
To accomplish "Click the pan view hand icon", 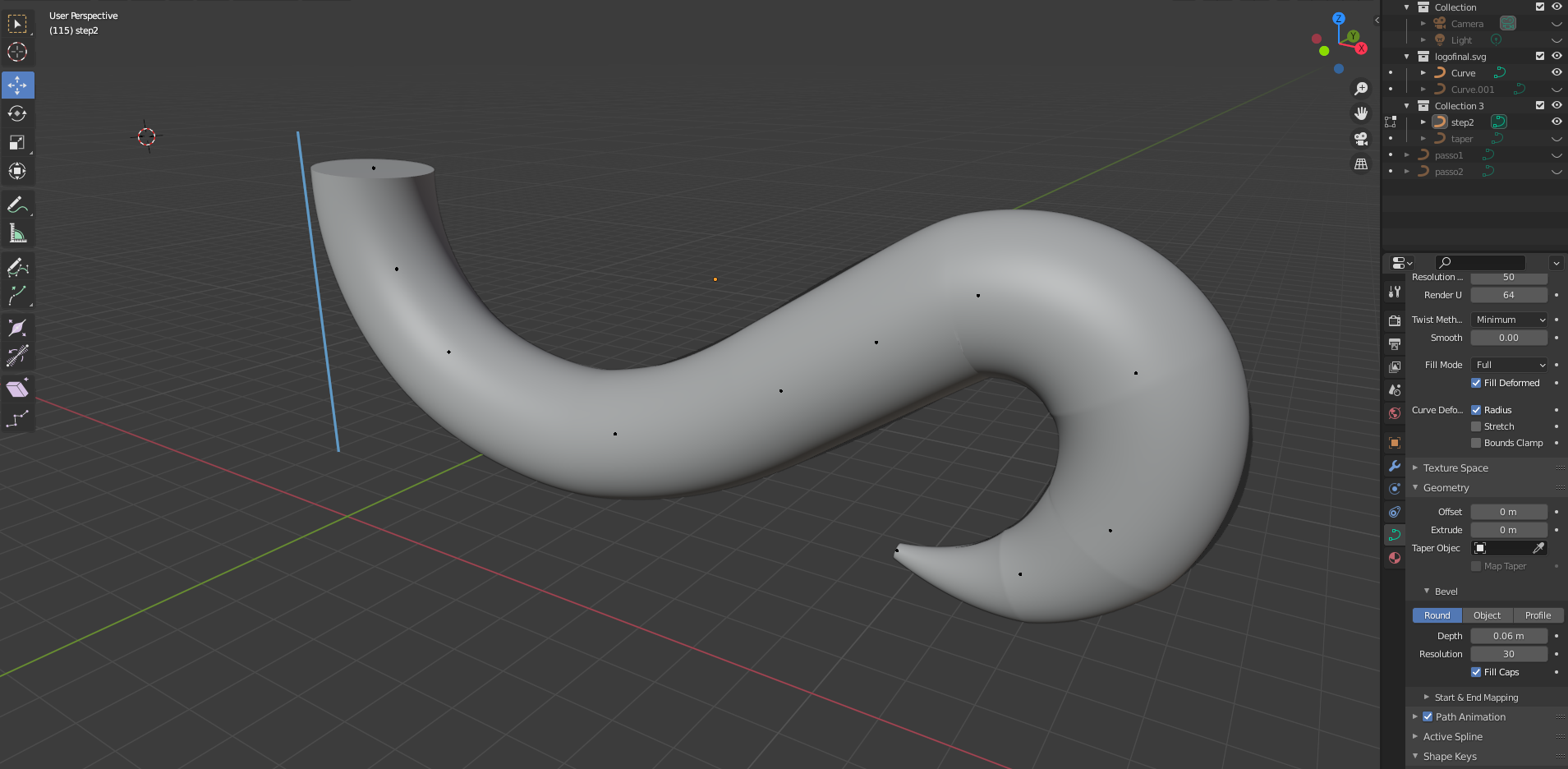I will point(1361,113).
